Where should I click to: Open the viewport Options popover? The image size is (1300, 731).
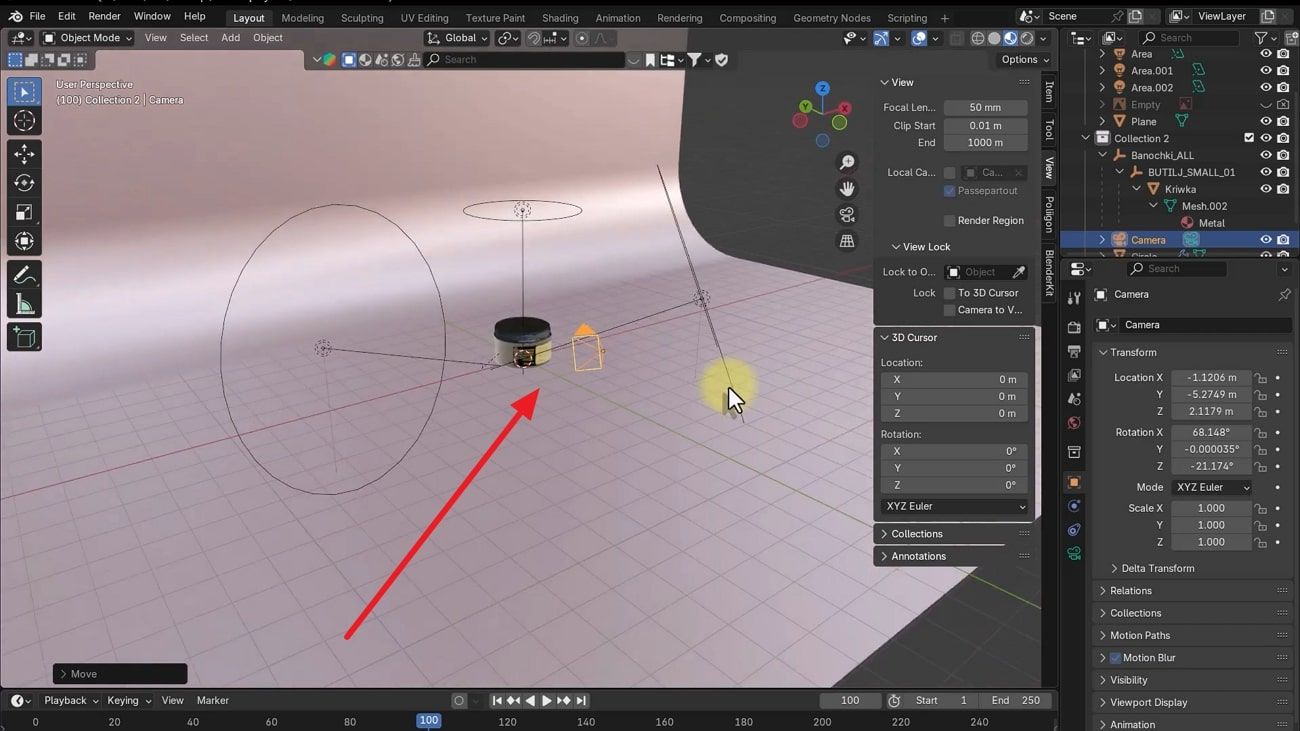tap(1022, 59)
